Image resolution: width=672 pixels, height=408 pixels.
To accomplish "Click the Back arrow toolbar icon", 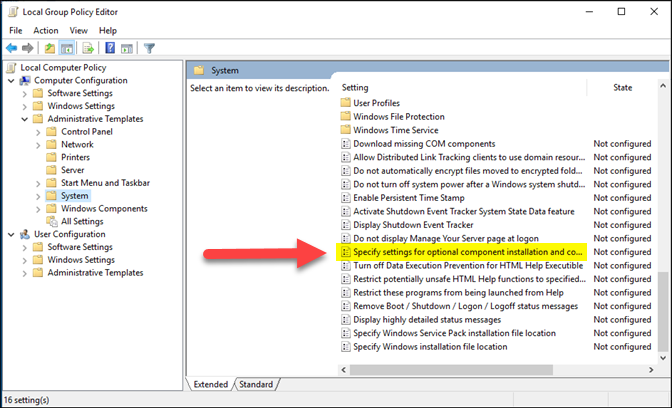I will point(13,47).
